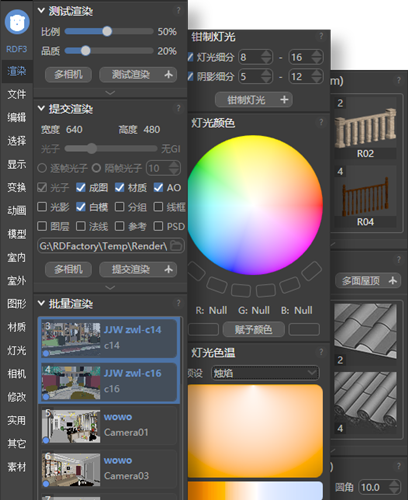Screen dimensions: 408x500
Task: Collapse the 测试渲染 section
Action: 41,11
